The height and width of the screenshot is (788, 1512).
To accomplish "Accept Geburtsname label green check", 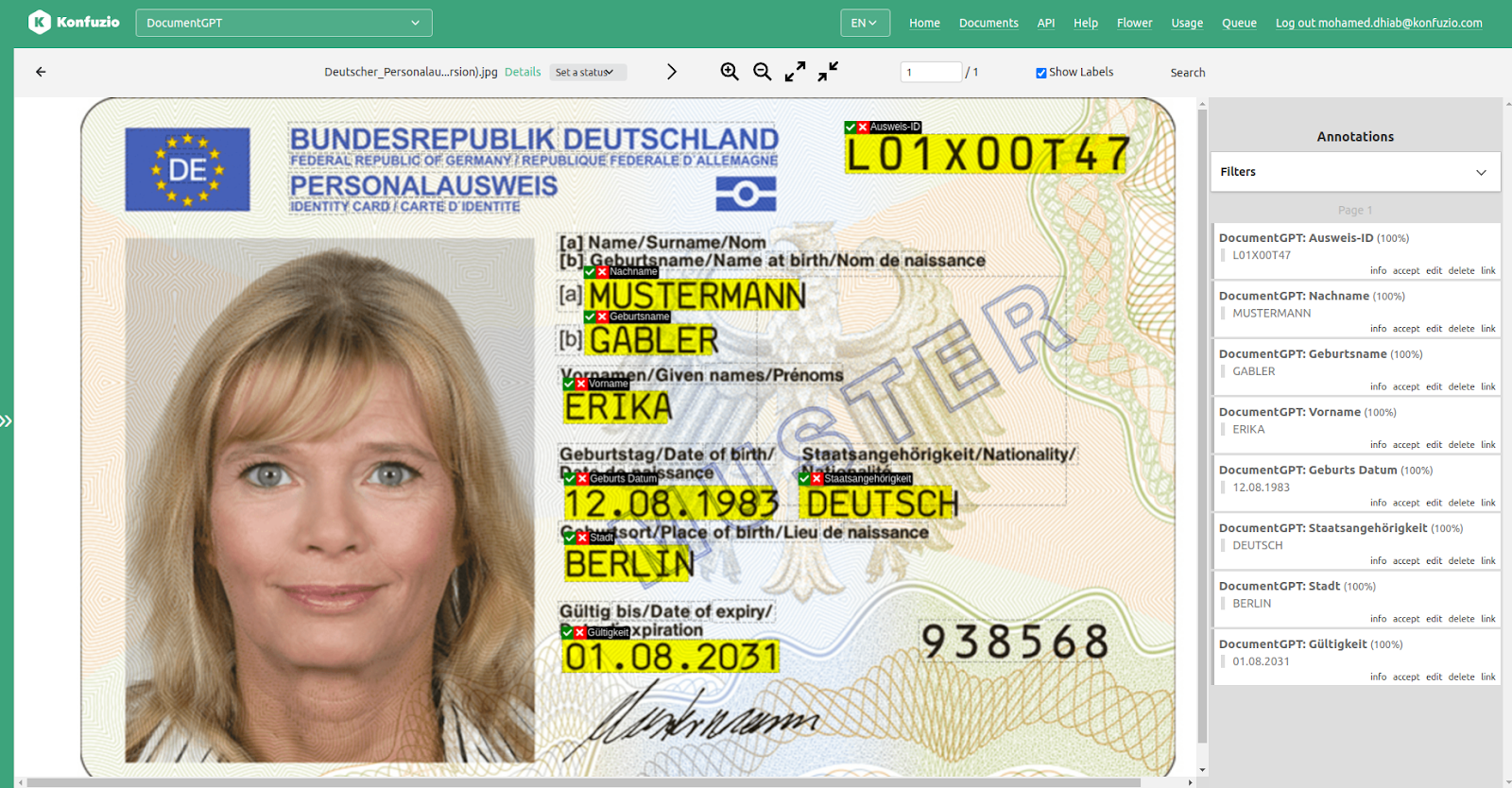I will [x=590, y=317].
